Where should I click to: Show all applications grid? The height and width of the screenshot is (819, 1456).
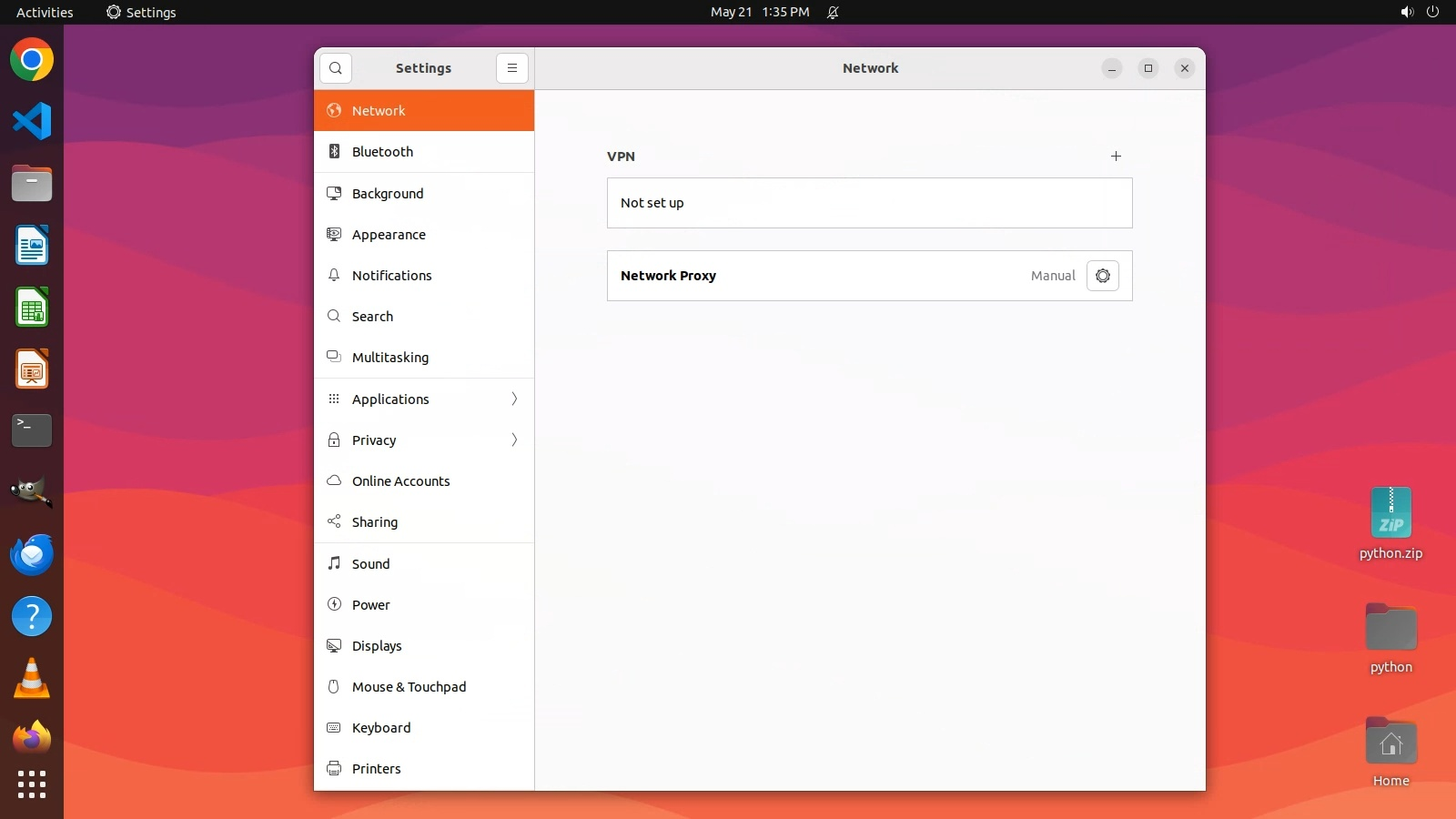coord(32,784)
